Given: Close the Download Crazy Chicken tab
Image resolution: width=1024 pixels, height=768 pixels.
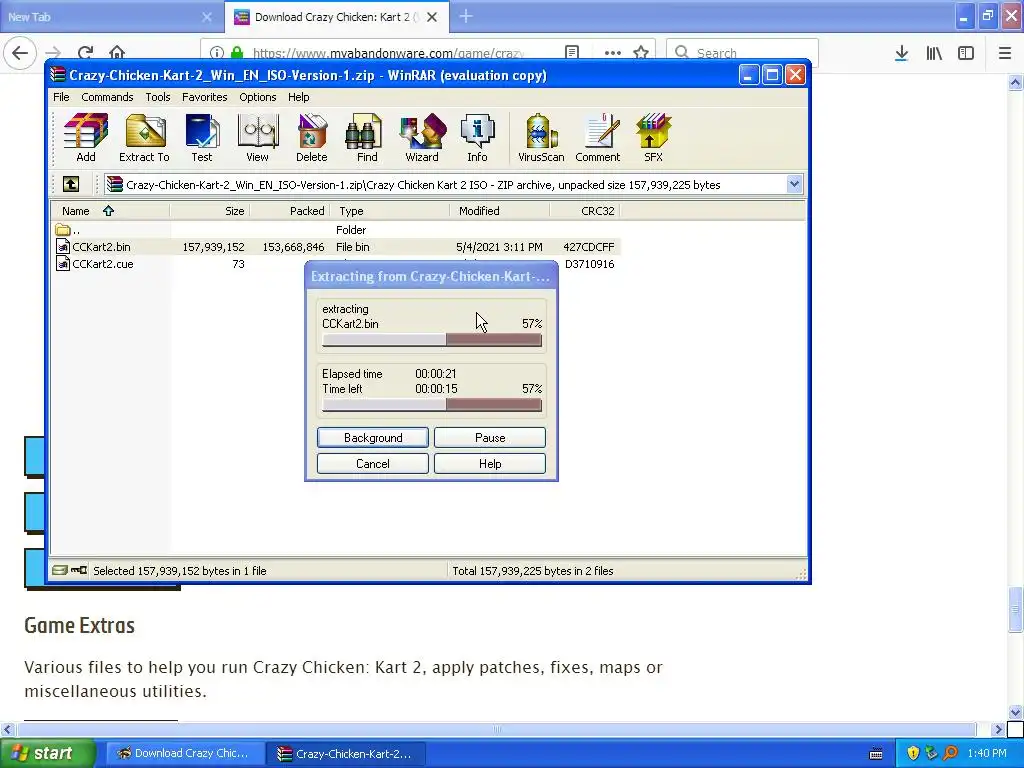Looking at the screenshot, I should (432, 17).
